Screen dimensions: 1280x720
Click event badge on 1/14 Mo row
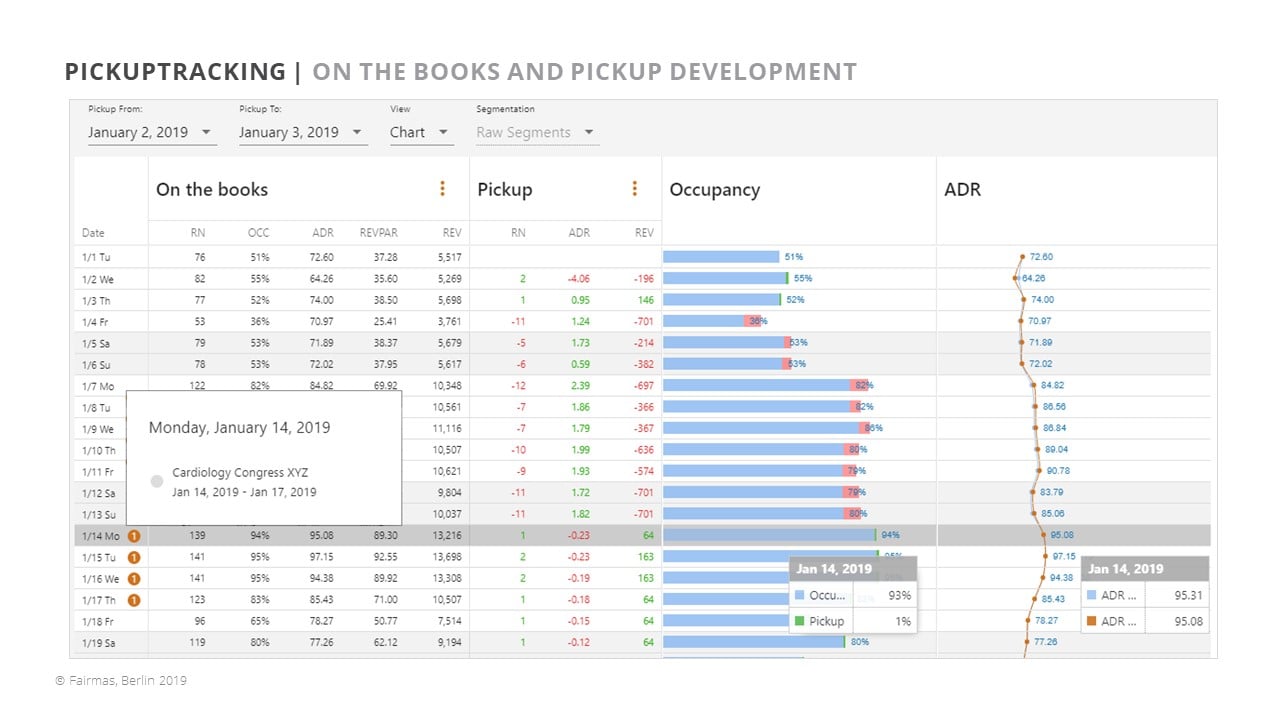point(134,536)
